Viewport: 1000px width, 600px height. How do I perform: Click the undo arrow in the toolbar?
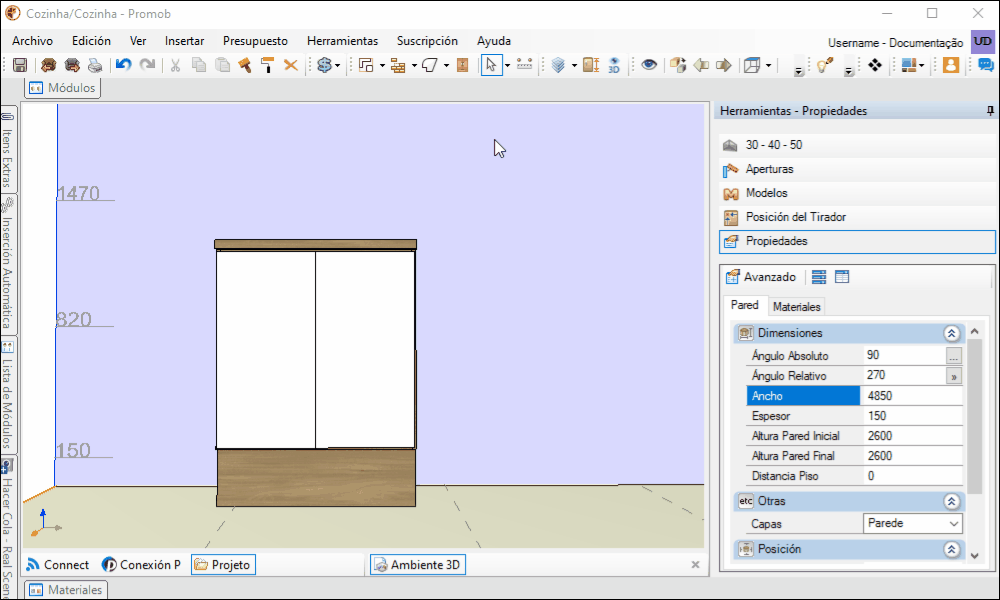click(124, 65)
